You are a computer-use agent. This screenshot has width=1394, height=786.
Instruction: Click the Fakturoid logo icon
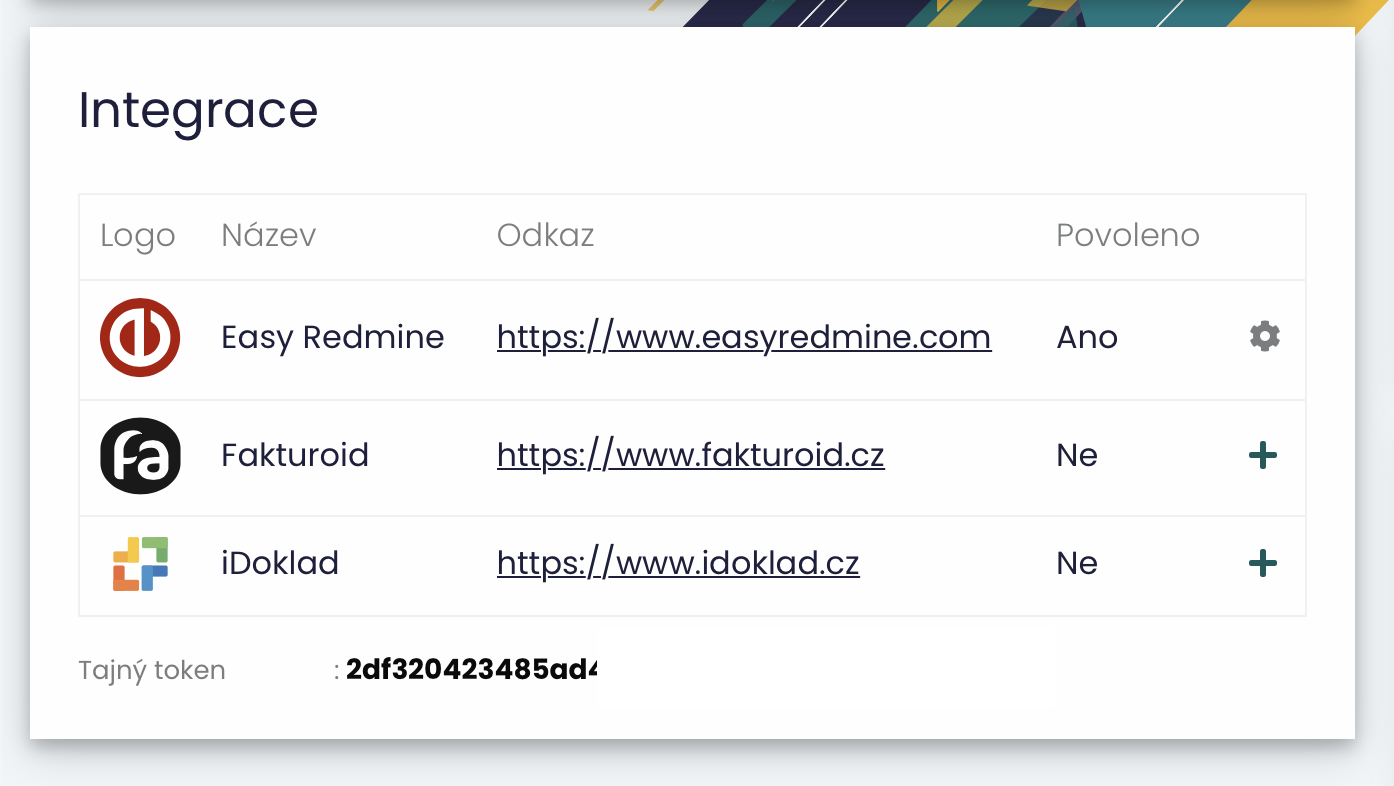140,456
